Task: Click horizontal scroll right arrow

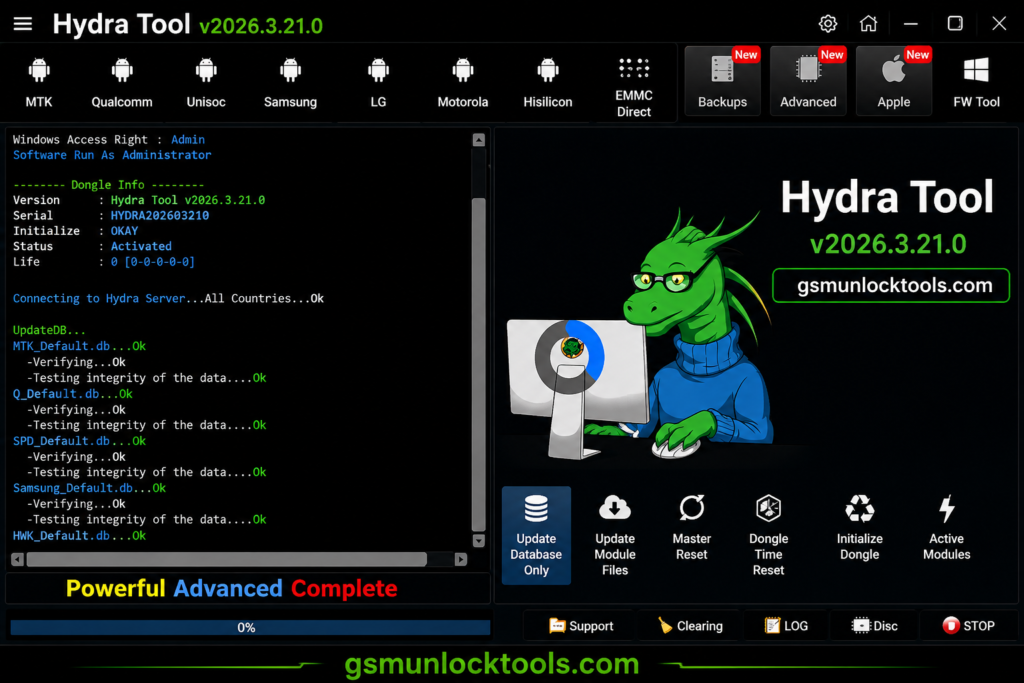Action: pos(461,560)
